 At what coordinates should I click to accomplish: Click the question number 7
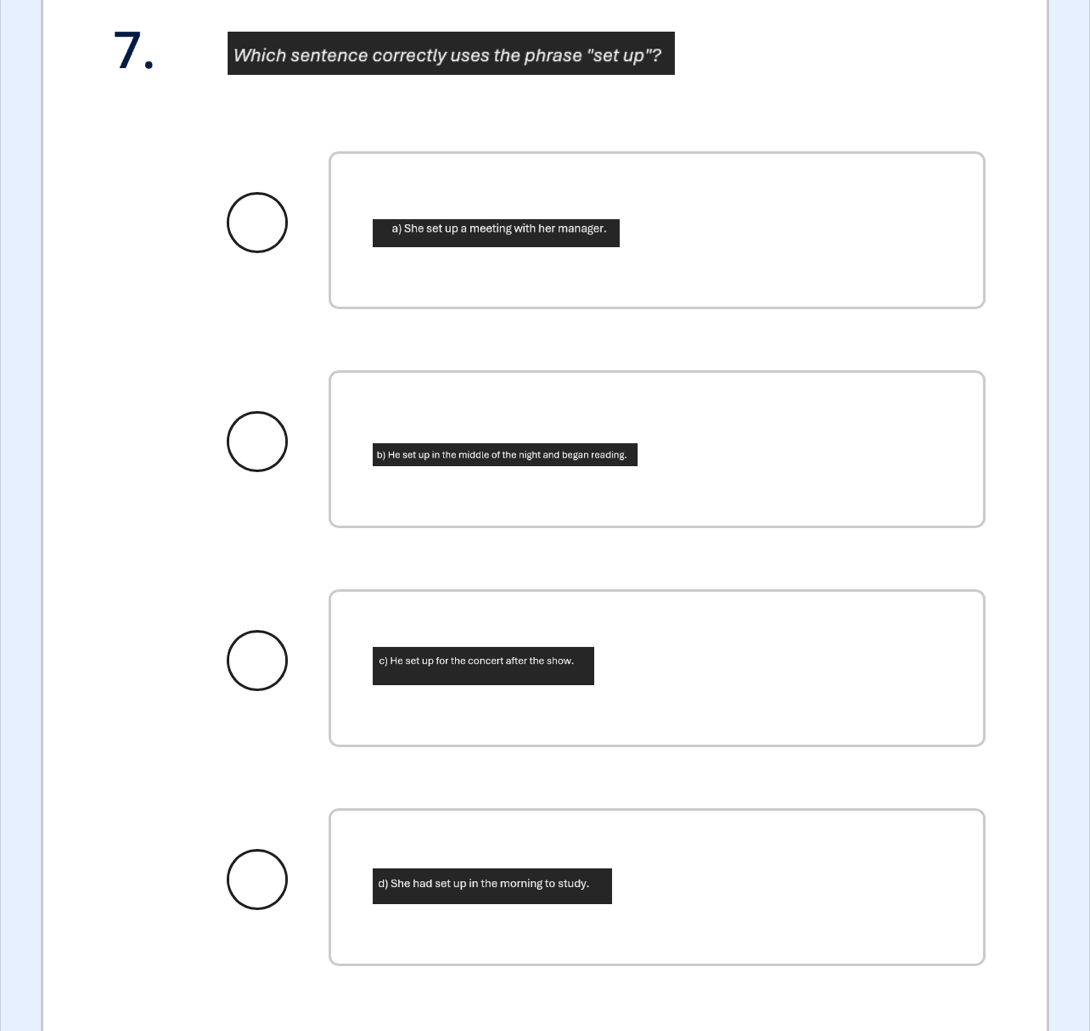133,51
